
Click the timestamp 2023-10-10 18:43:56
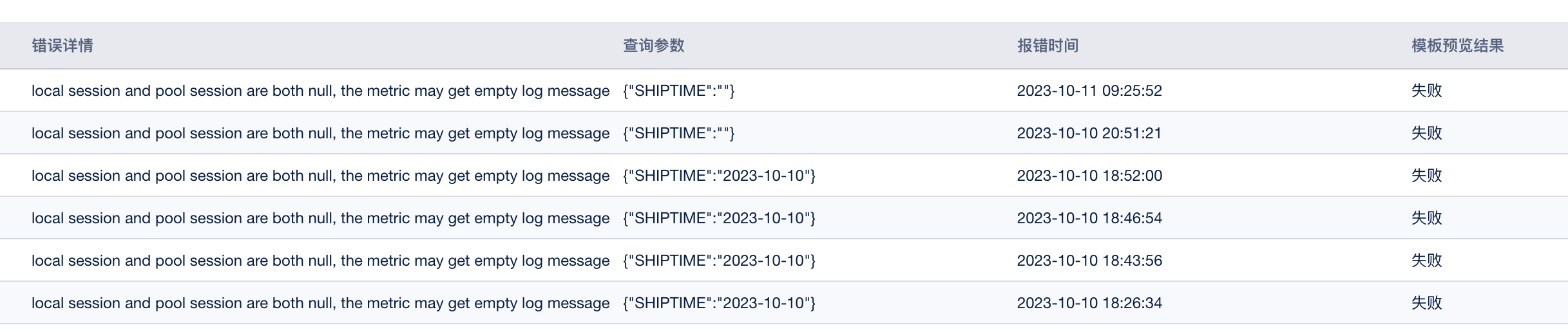click(1089, 261)
